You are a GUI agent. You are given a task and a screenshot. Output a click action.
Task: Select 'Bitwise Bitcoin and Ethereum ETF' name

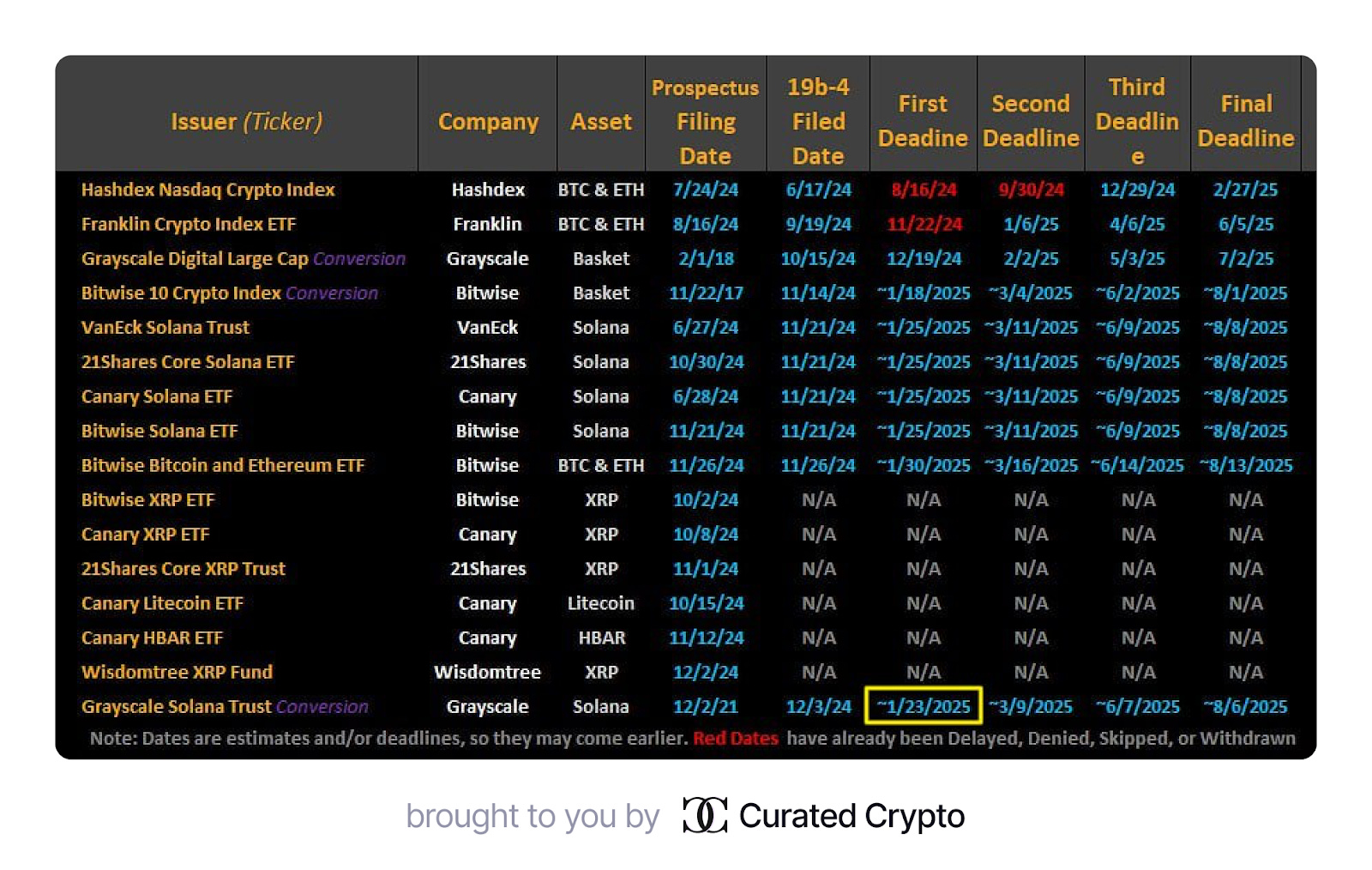pyautogui.click(x=222, y=465)
